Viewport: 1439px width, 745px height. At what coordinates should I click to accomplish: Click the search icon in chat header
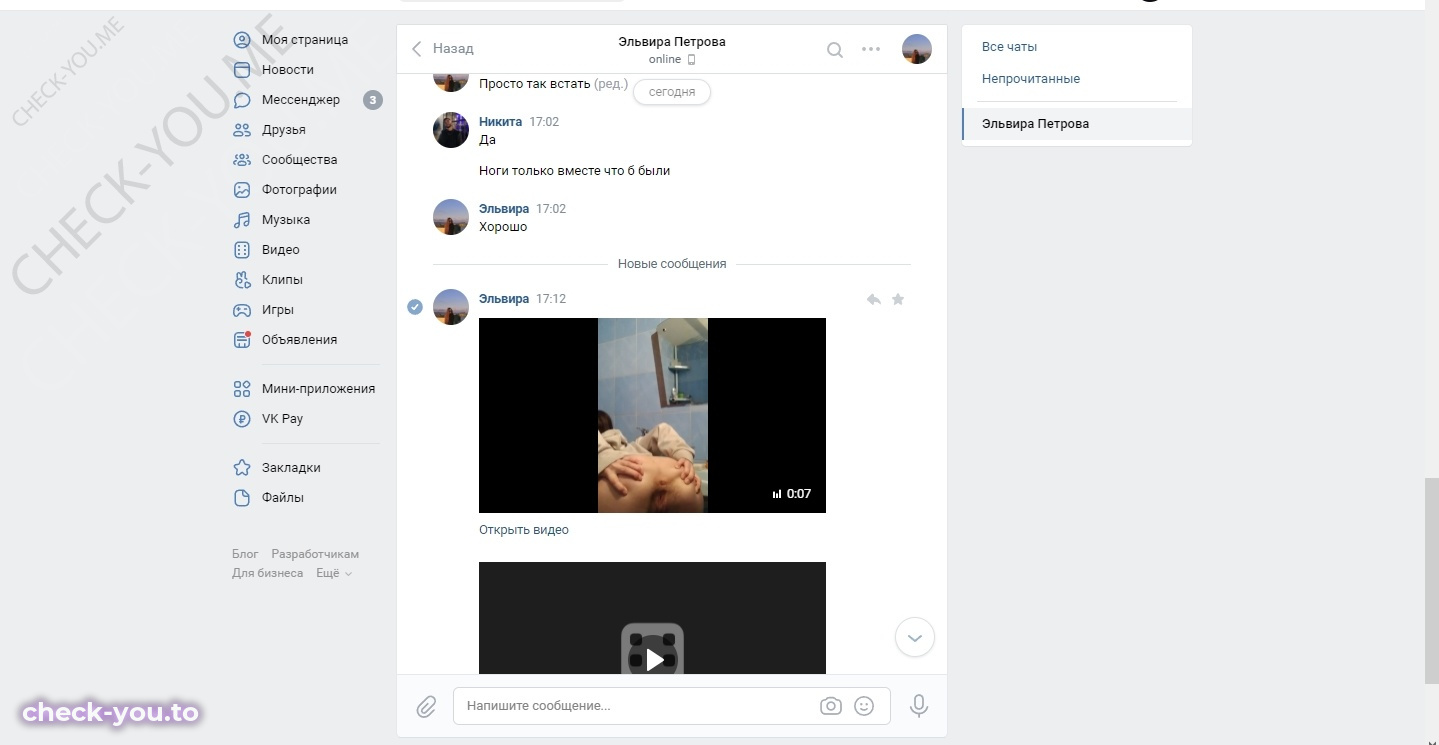tap(834, 50)
